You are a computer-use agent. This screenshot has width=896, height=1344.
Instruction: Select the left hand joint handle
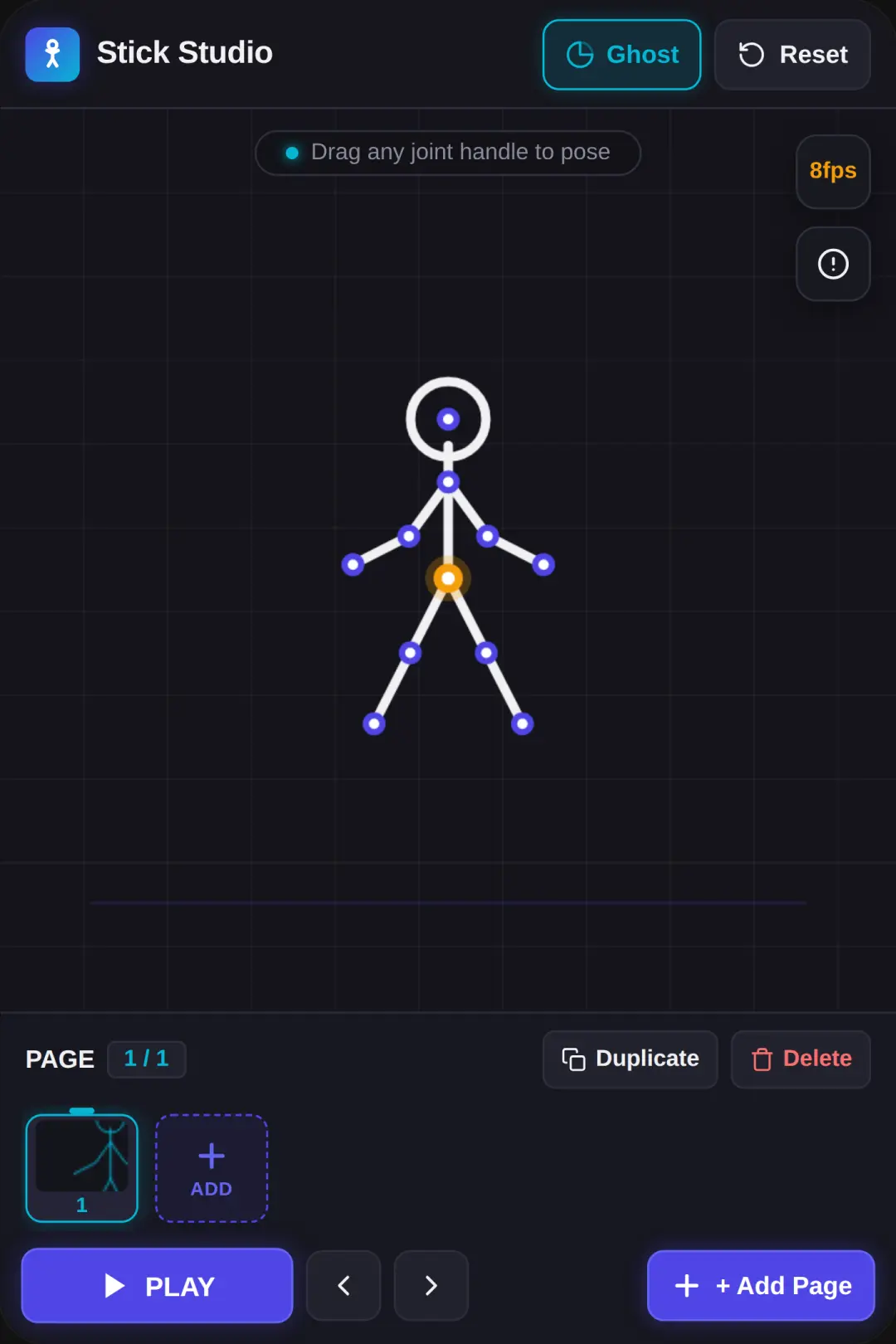(x=353, y=565)
